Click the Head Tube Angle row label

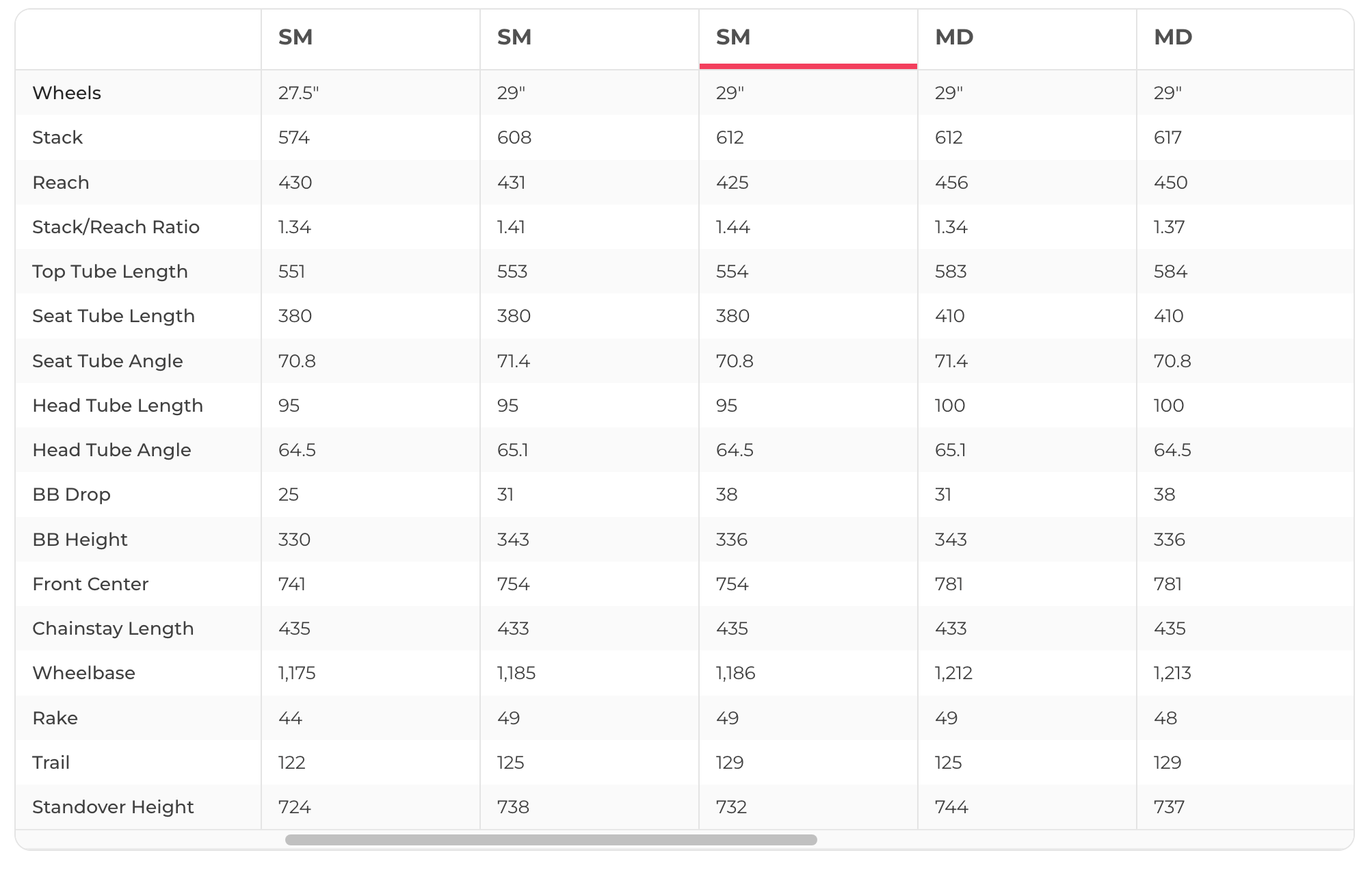112,450
